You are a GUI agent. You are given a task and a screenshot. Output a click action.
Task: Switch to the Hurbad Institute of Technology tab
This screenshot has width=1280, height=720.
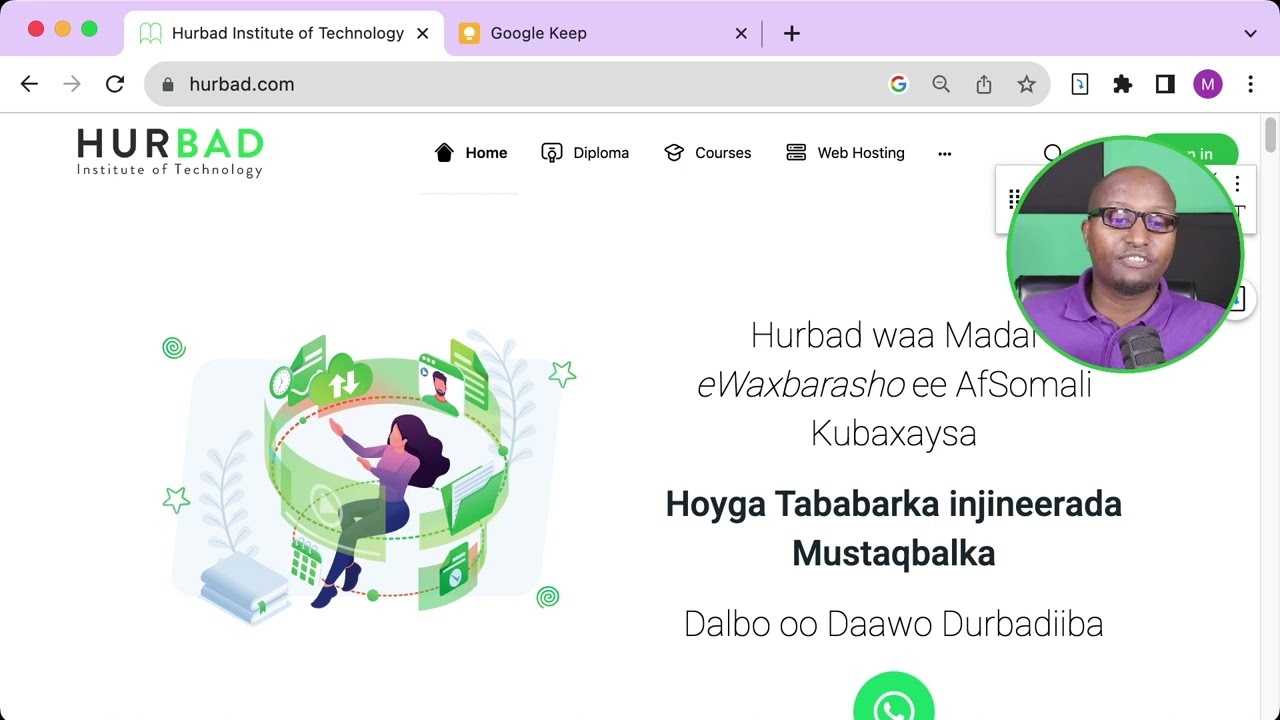[285, 33]
